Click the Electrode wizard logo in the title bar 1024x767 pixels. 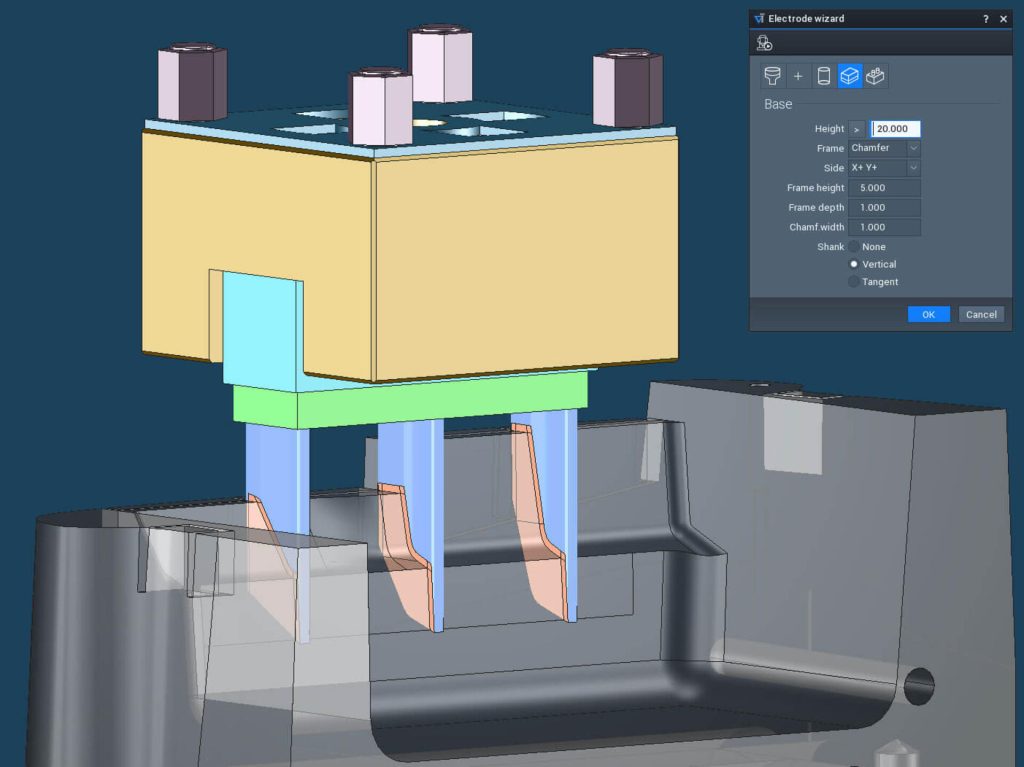759,18
